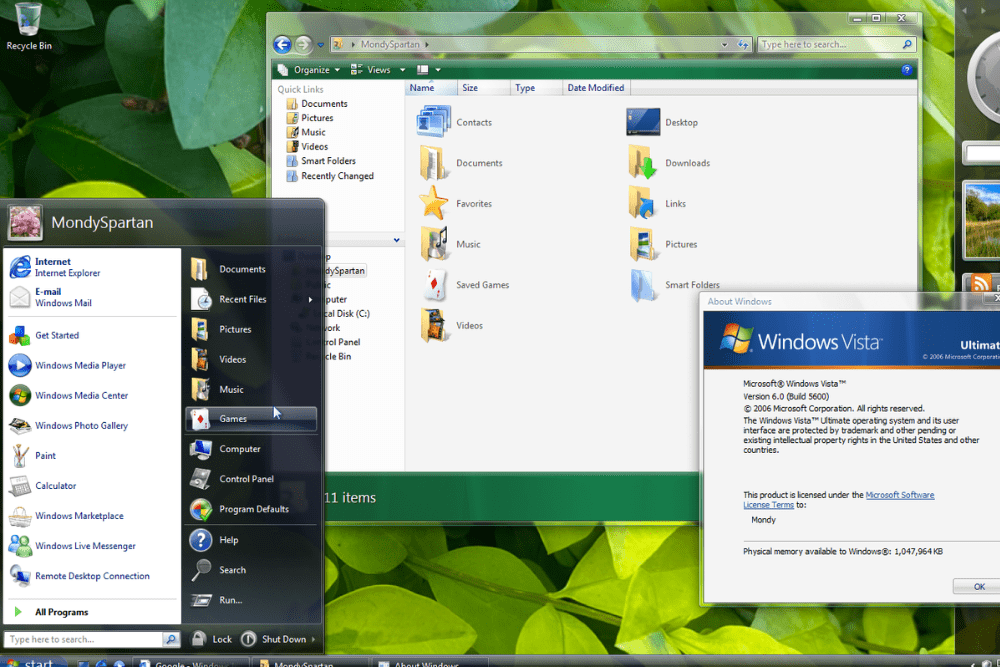Open Windows Photo Gallery shortcut

pos(81,426)
